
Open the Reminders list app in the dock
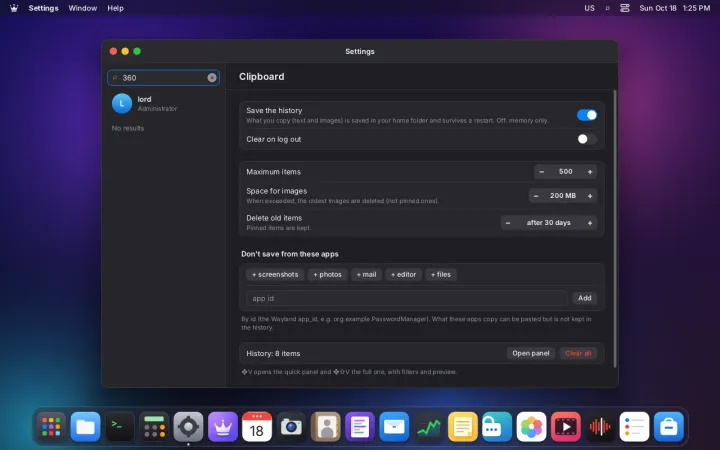tap(634, 427)
